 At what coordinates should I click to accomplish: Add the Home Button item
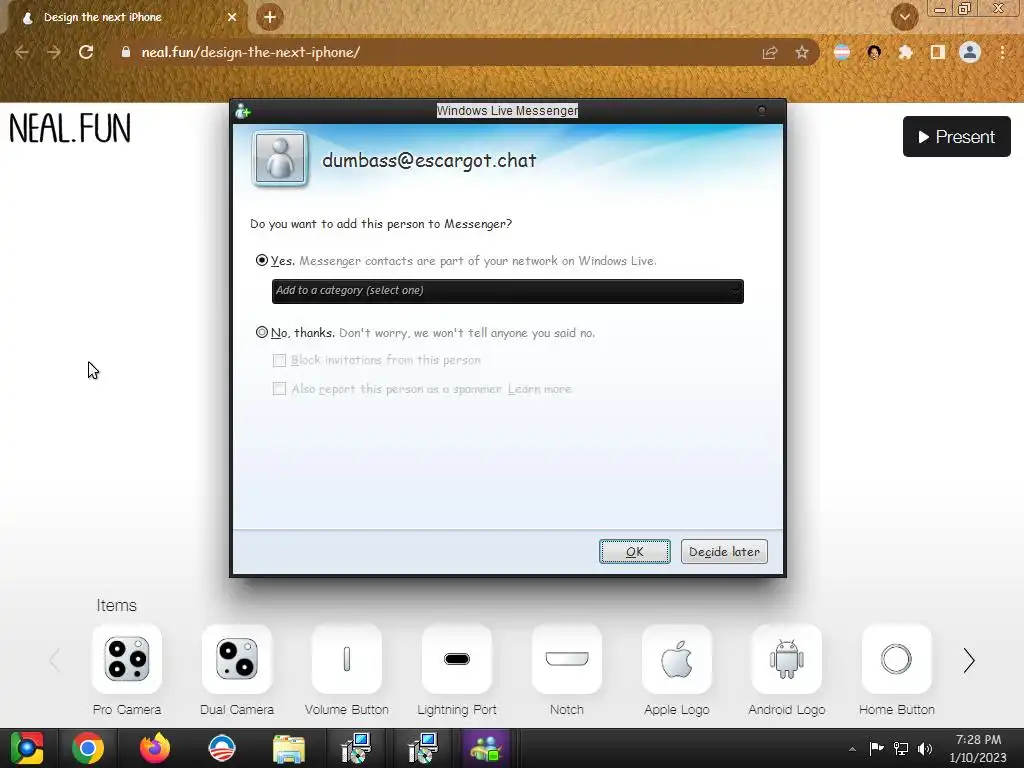[897, 659]
